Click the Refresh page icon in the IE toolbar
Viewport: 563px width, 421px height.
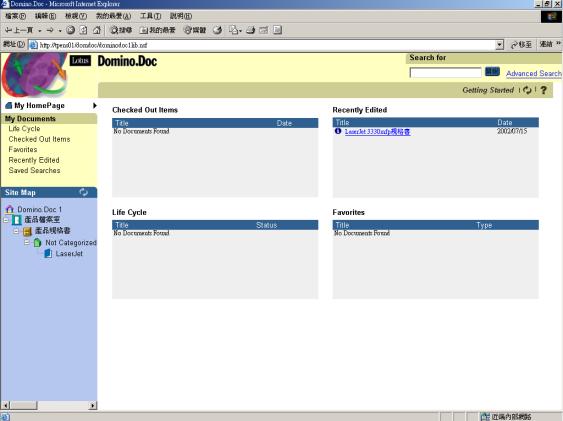tap(83, 30)
